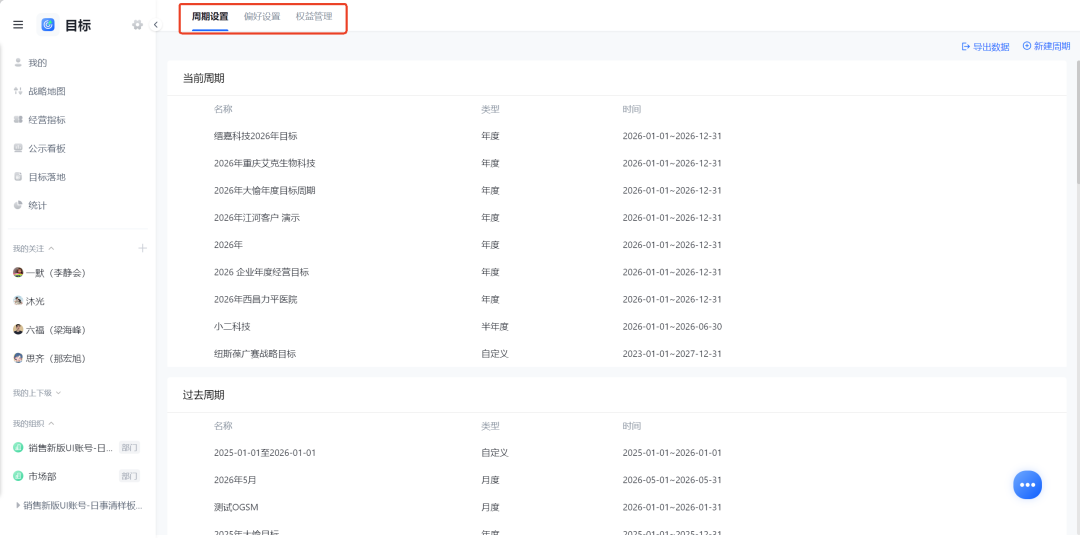Click the 战略地图 icon
Image resolution: width=1080 pixels, height=538 pixels.
point(18,91)
